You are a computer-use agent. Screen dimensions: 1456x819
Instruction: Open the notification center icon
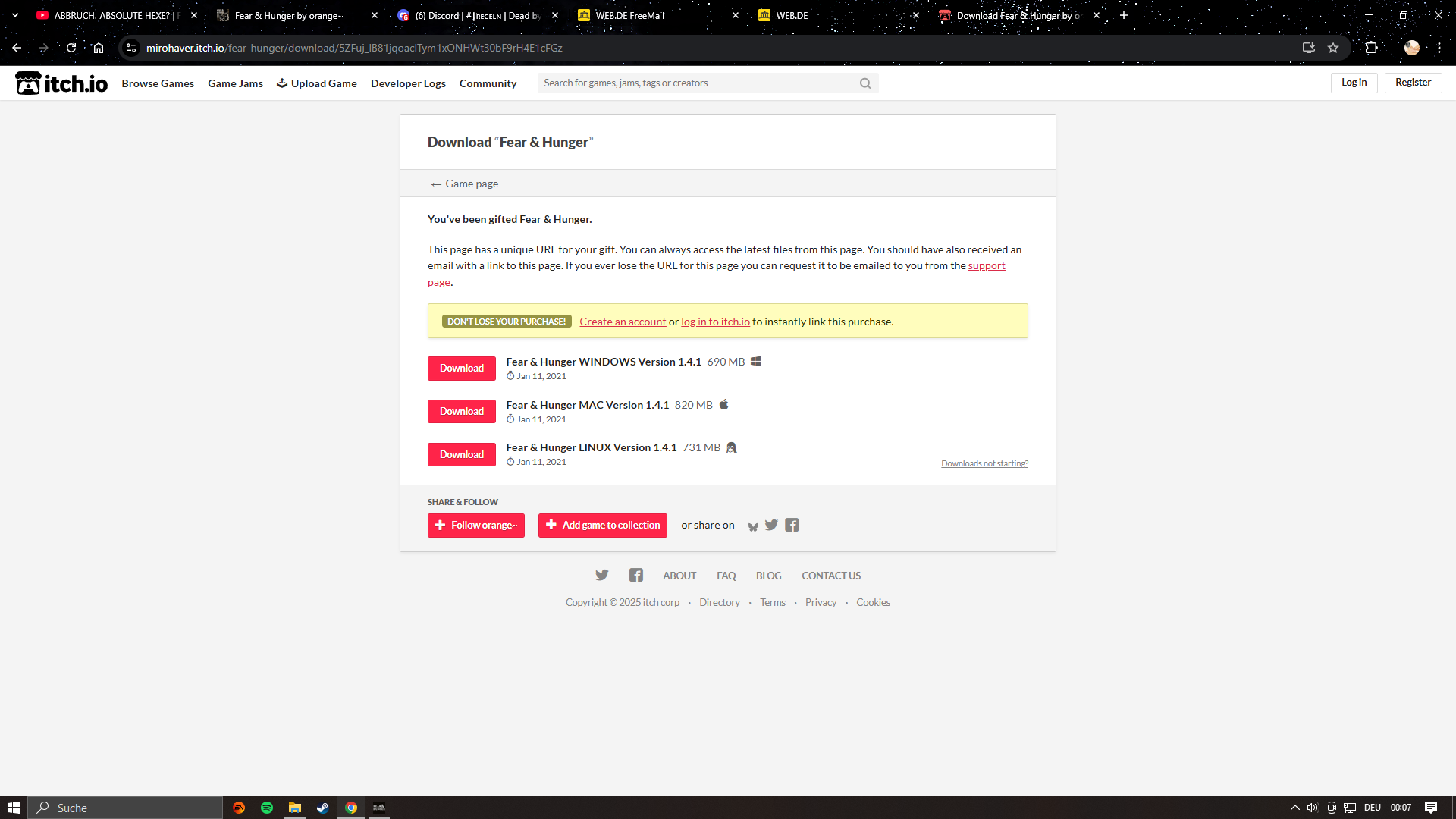pyautogui.click(x=1431, y=808)
